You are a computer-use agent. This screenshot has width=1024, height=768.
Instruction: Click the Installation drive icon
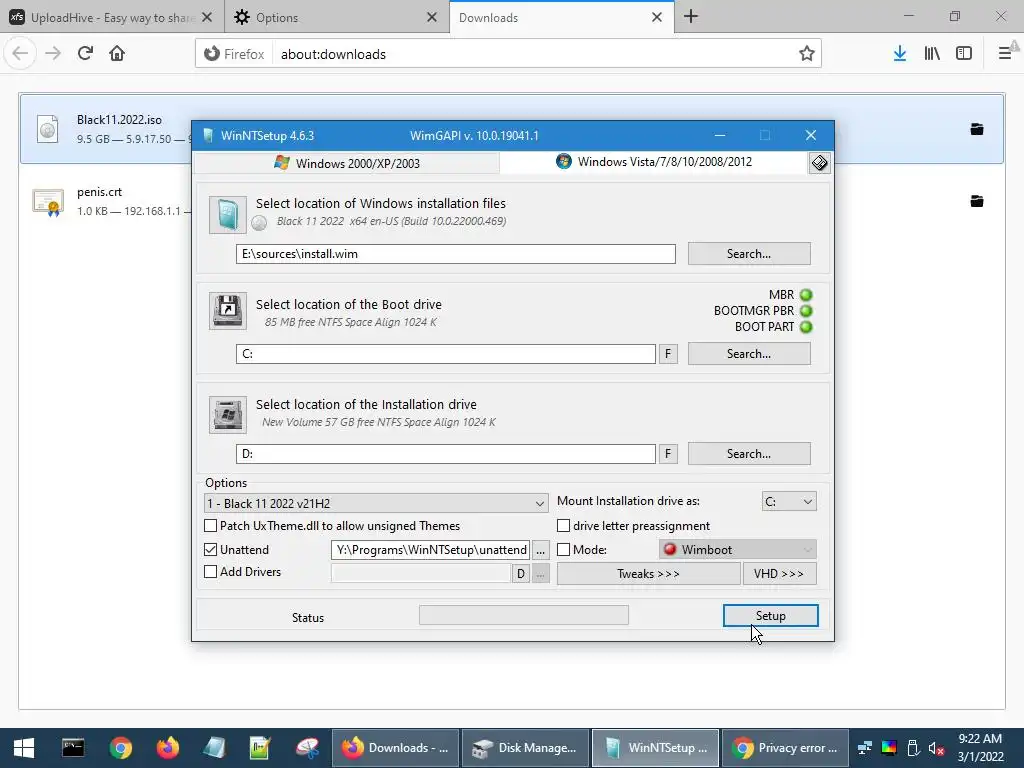[x=227, y=414]
